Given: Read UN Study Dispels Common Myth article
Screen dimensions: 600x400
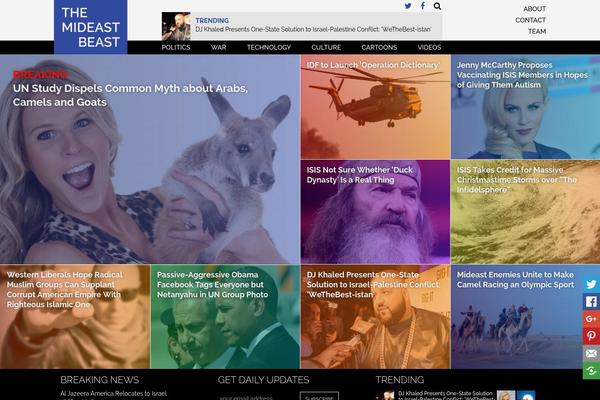Looking at the screenshot, I should (130, 95).
